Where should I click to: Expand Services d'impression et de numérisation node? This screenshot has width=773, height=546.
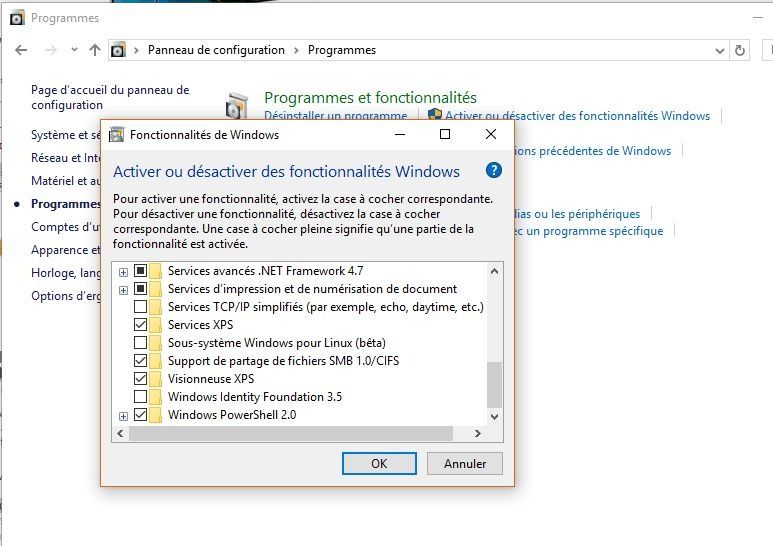click(123, 290)
